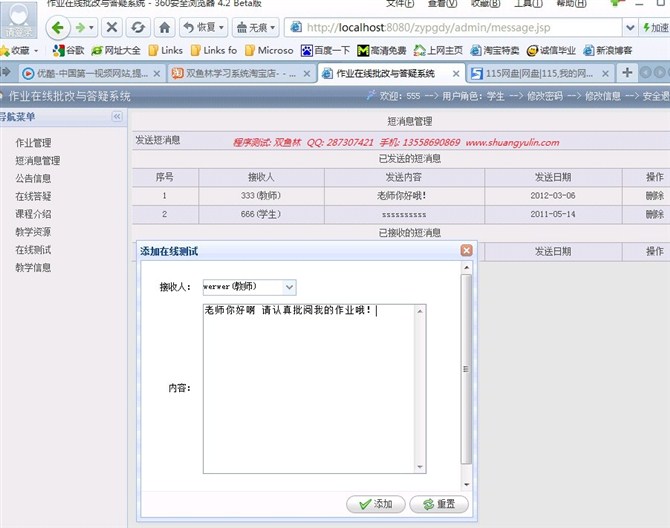Click the 发送短消息 link
The image size is (670, 528).
click(158, 140)
